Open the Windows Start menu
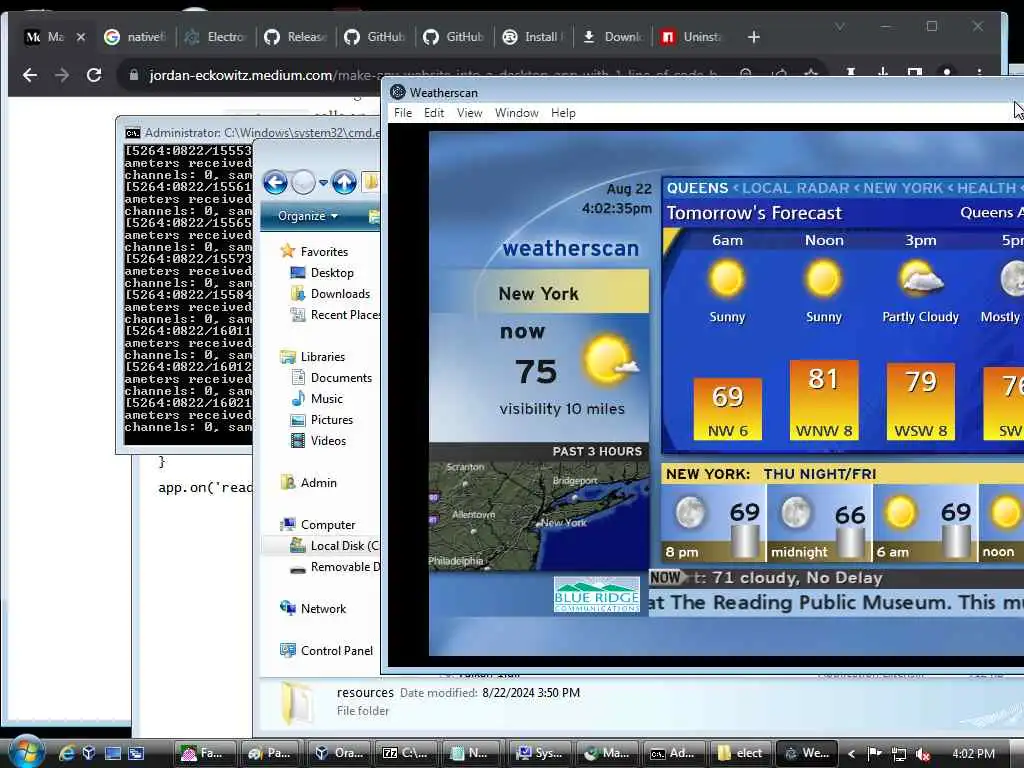This screenshot has height=768, width=1024. click(26, 752)
